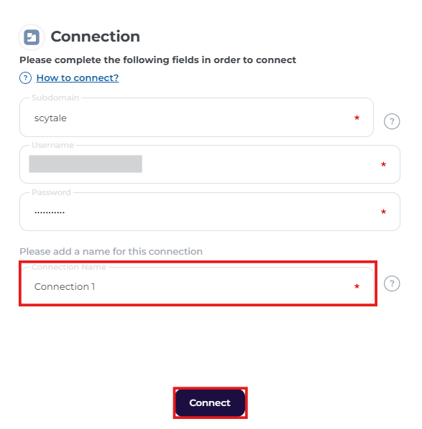
Task: Focus the Subdomain field containing scytale
Action: [x=196, y=117]
